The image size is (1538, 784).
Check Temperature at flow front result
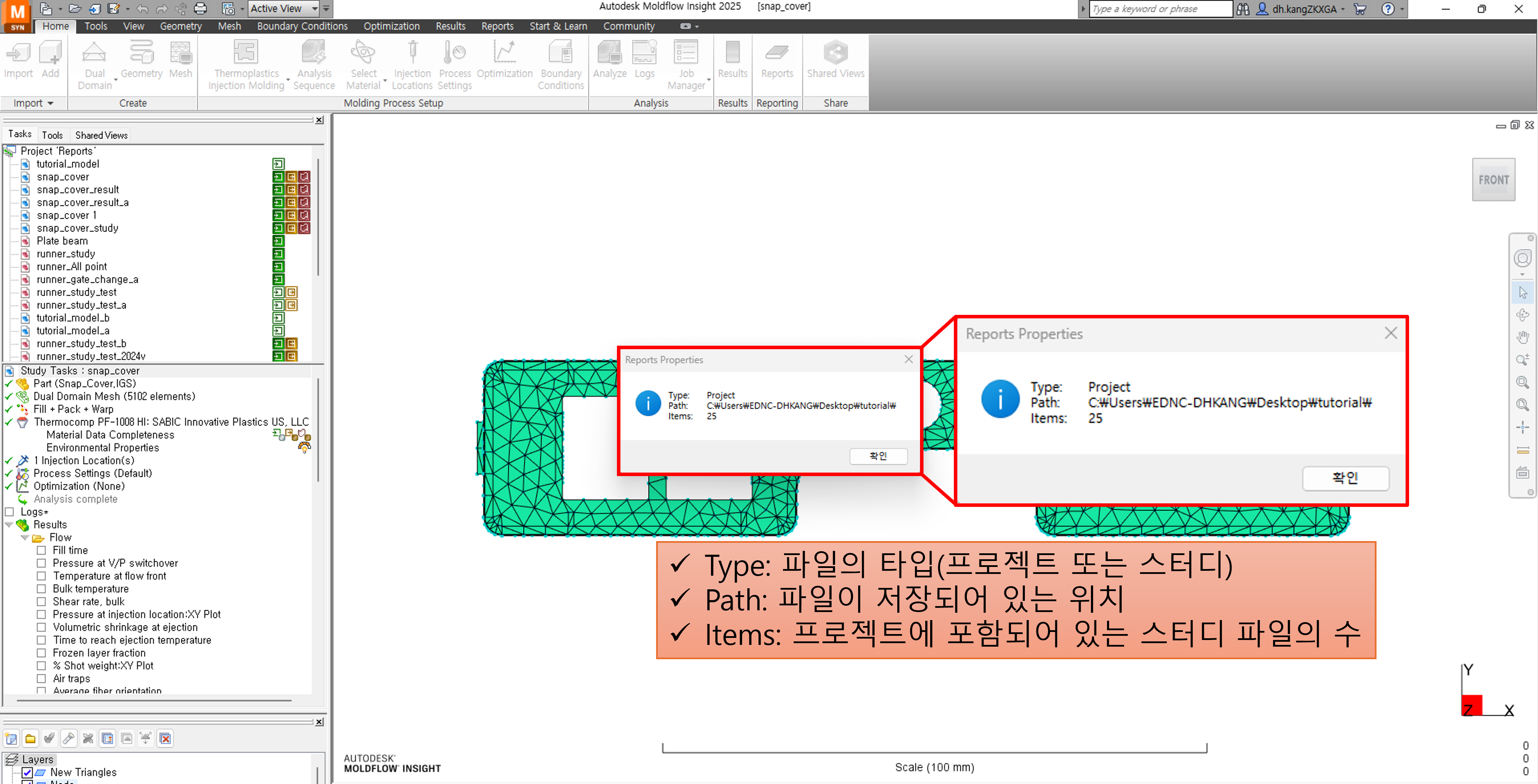click(x=41, y=576)
